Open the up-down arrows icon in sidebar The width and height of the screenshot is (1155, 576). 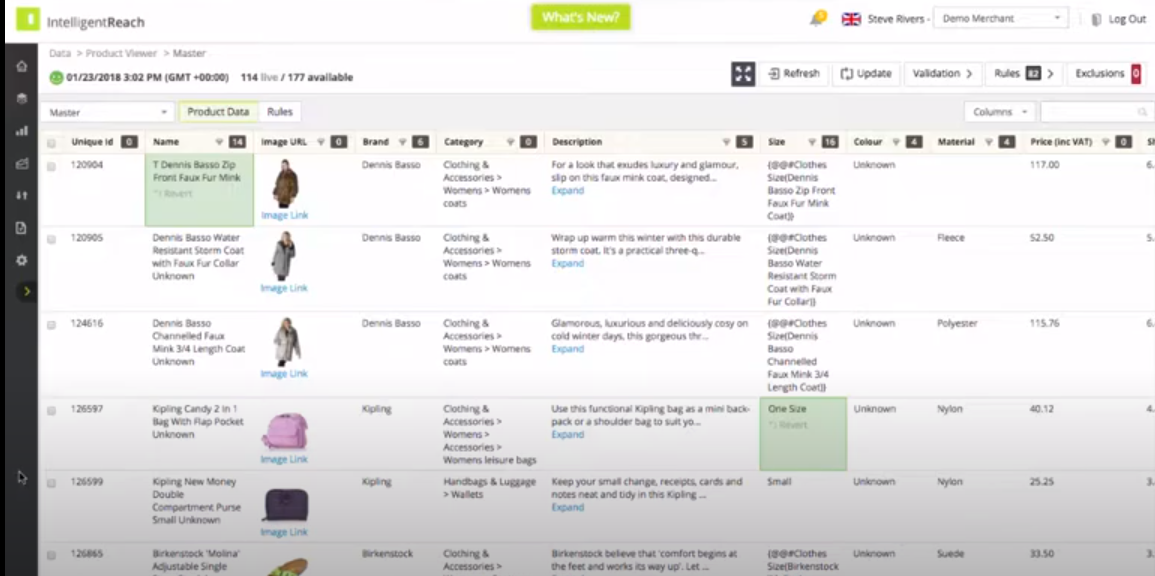pyautogui.click(x=21, y=195)
